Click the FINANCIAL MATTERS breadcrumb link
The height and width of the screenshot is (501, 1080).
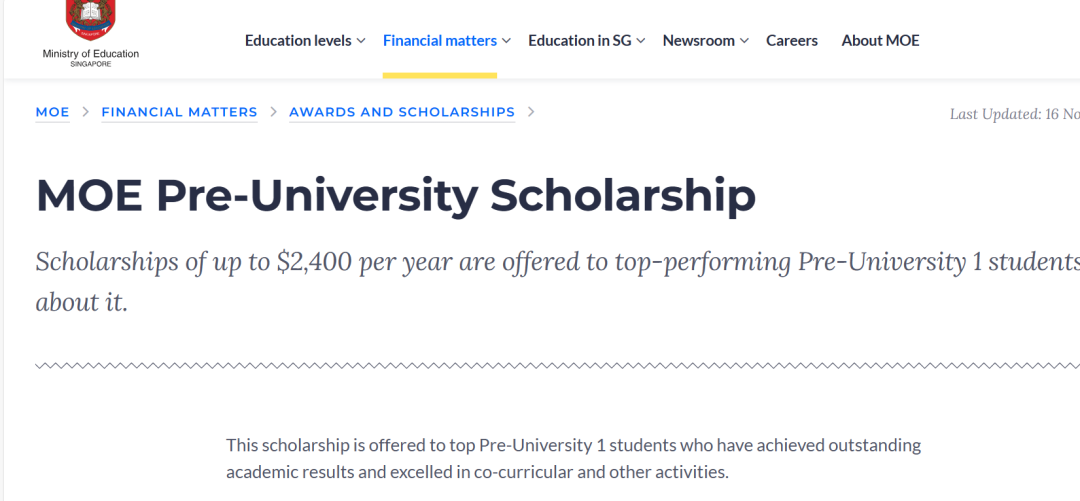[x=179, y=112]
